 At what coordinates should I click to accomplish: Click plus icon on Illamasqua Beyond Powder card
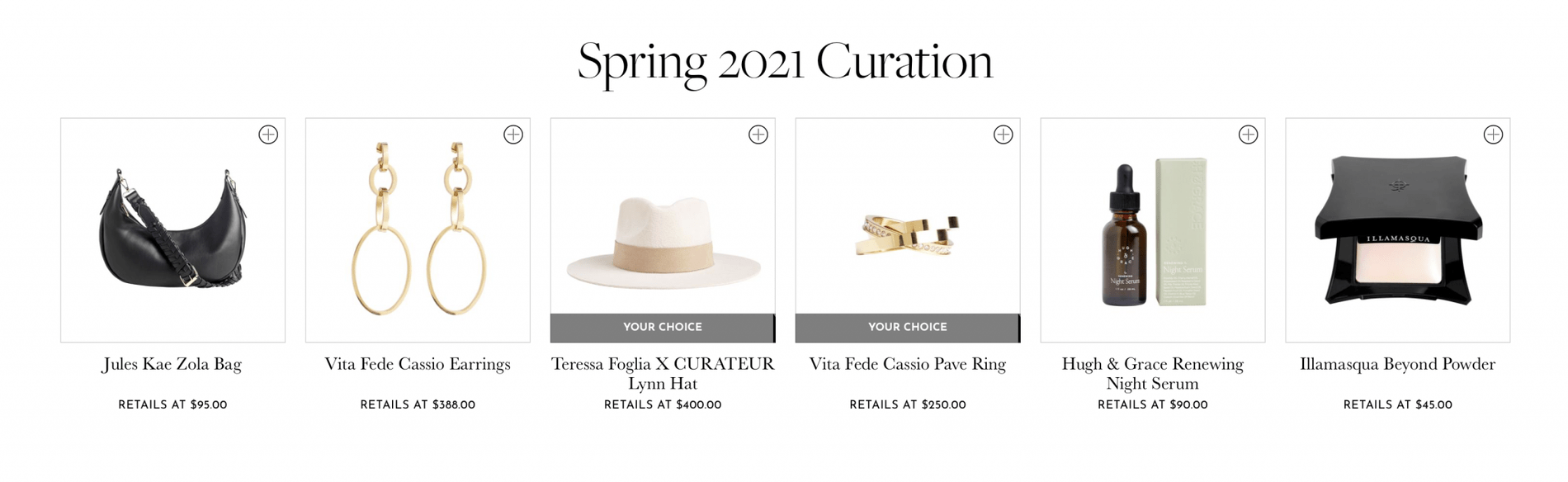[1494, 135]
